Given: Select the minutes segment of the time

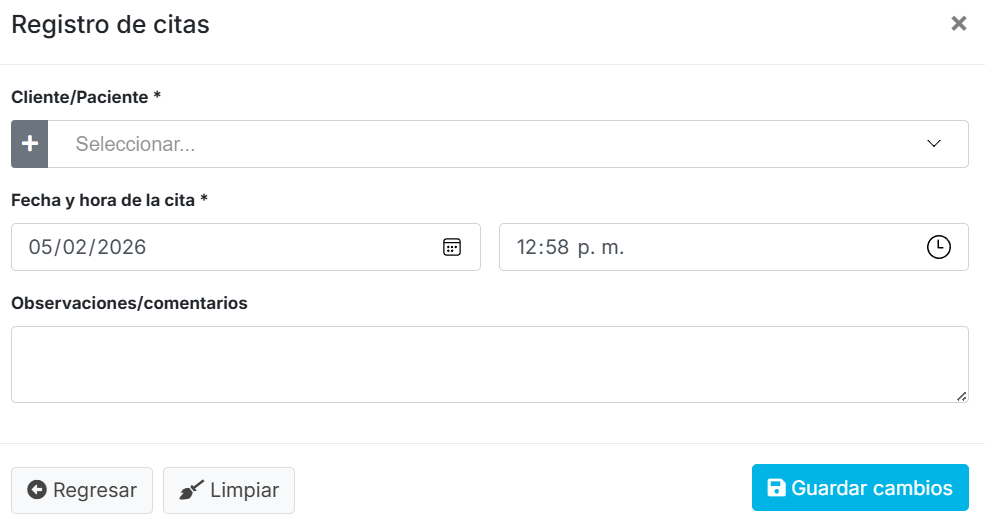Looking at the screenshot, I should [556, 247].
